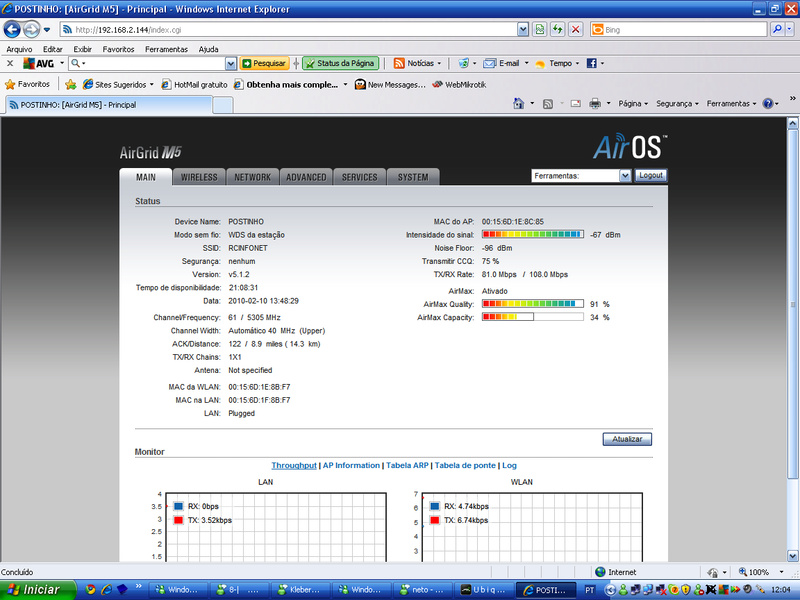This screenshot has width=800, height=600.
Task: Switch to the NETWORK tab
Action: click(x=253, y=177)
